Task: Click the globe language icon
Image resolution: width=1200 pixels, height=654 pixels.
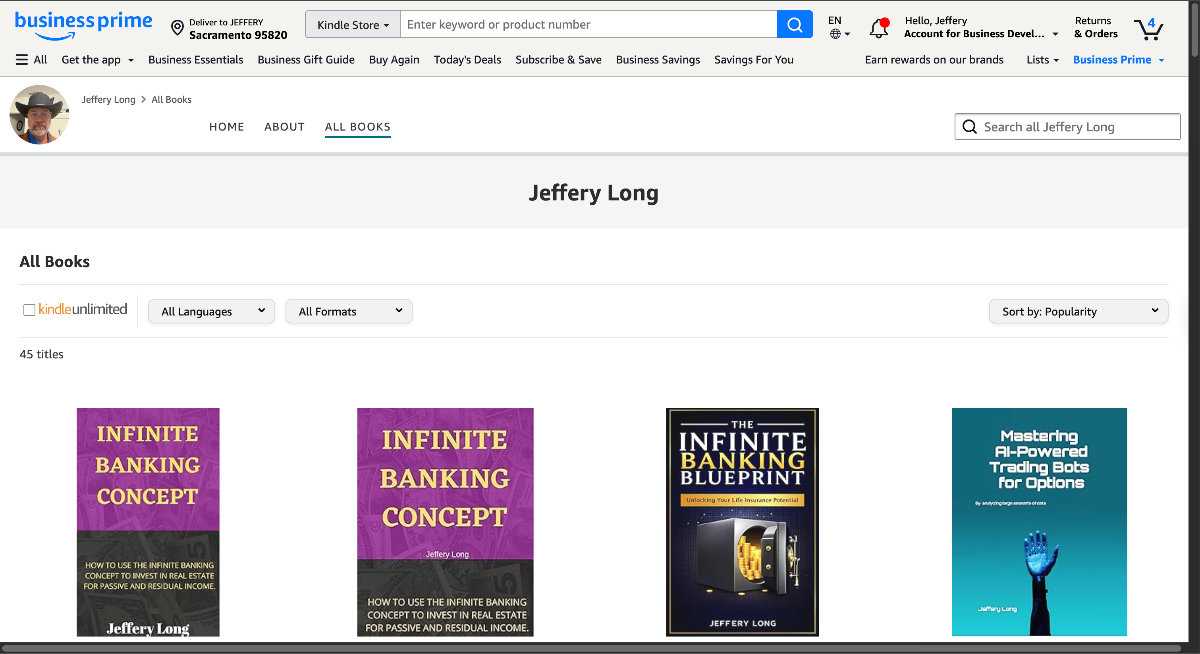Action: [837, 33]
